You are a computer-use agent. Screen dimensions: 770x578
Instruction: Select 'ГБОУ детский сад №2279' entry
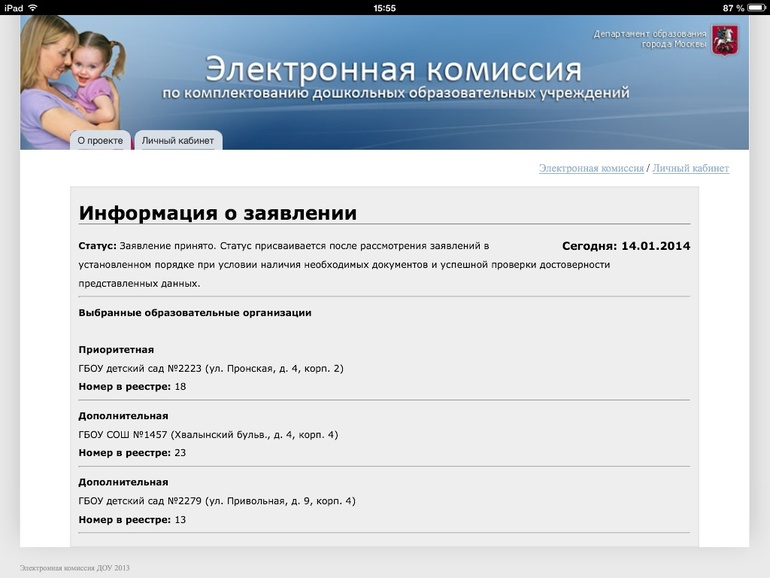coord(217,501)
